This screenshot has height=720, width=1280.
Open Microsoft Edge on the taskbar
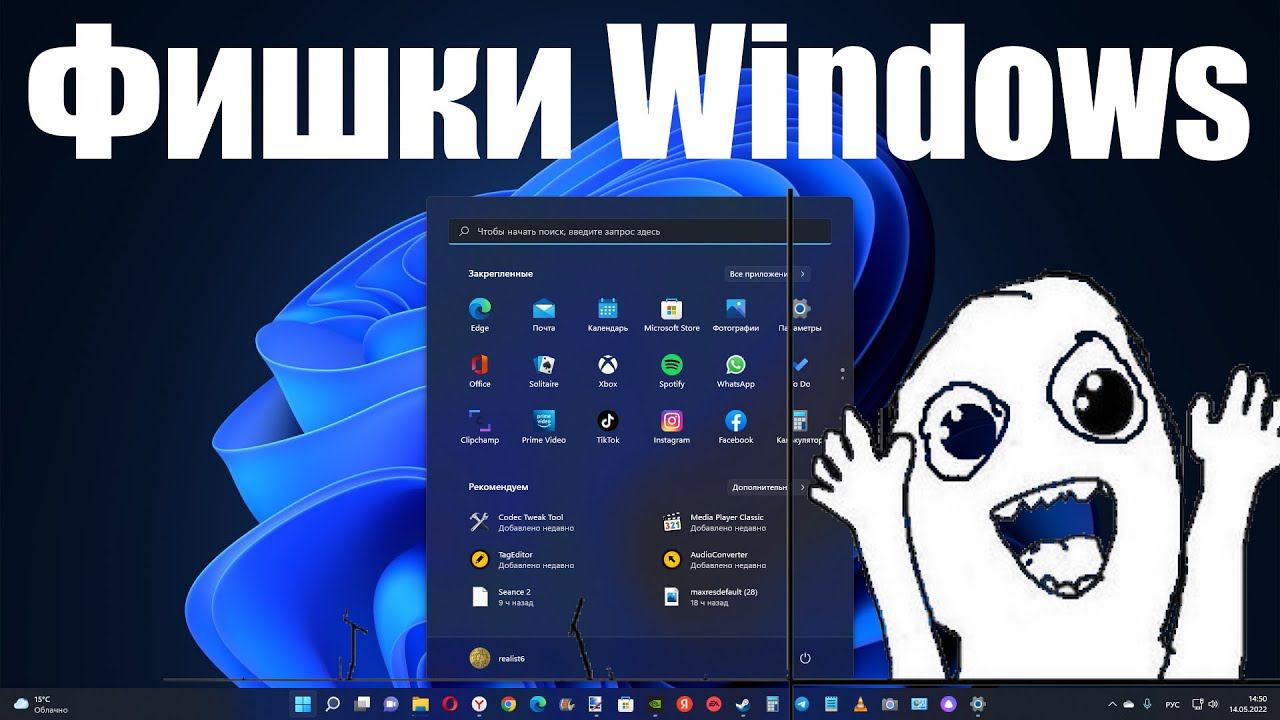click(x=538, y=703)
